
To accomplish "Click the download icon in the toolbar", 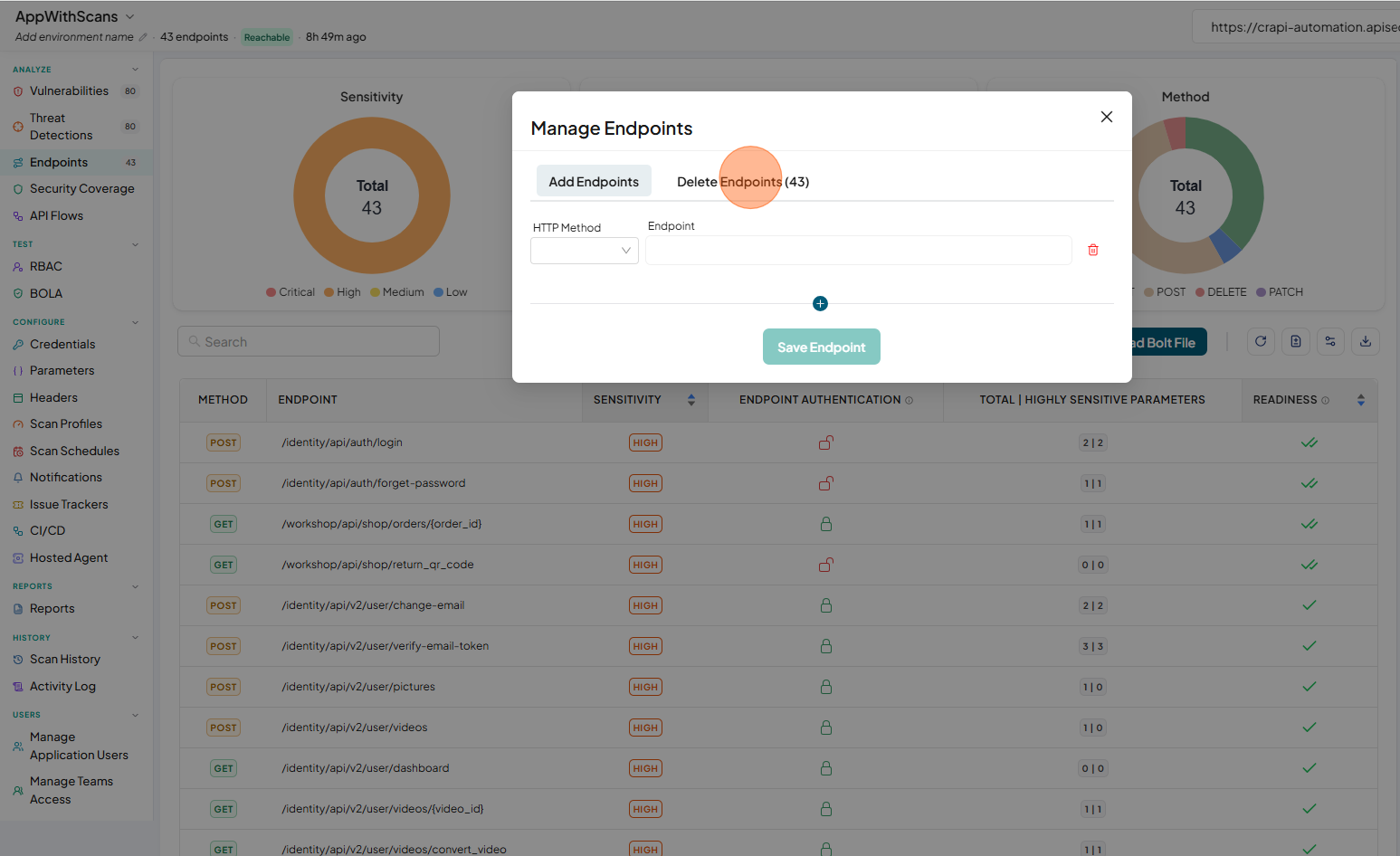I will 1366,341.
